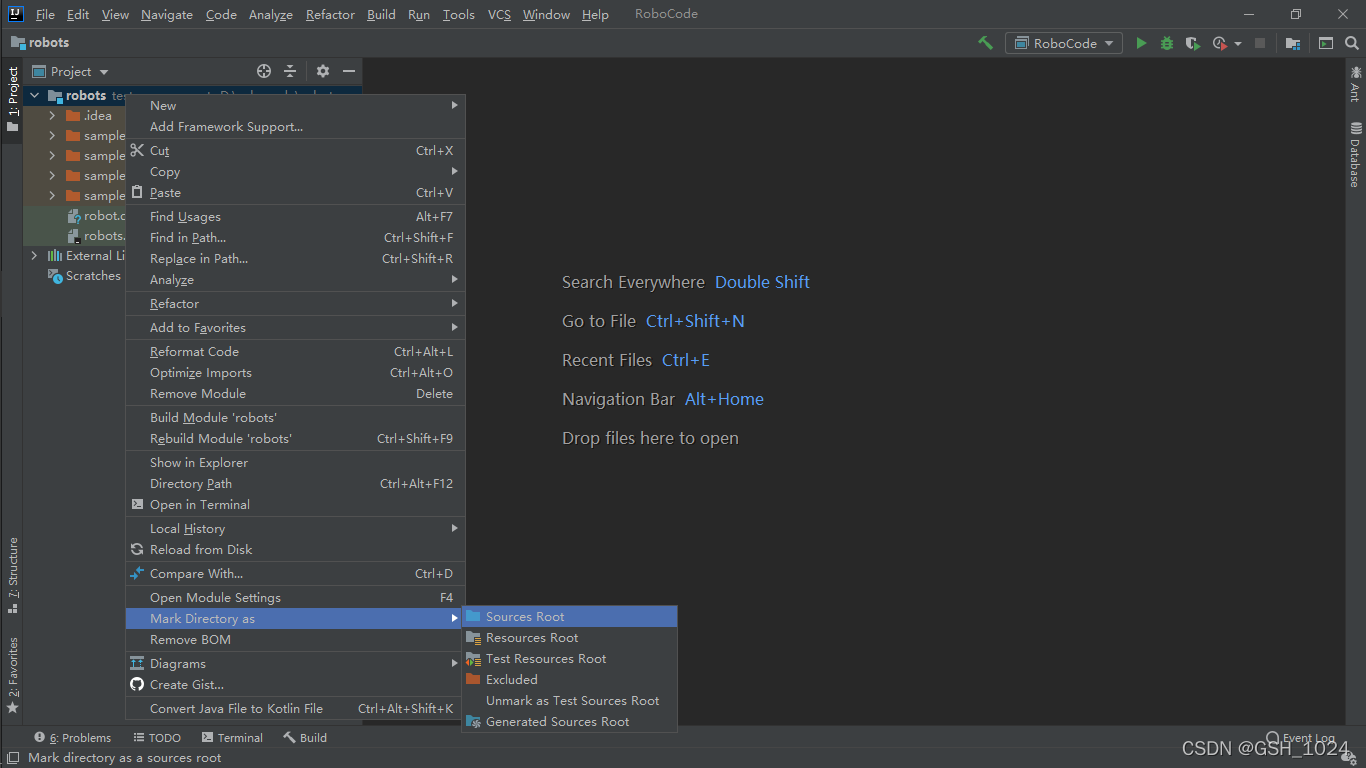The image size is (1366, 768).
Task: Choose Compare With... entry
Action: pos(295,574)
